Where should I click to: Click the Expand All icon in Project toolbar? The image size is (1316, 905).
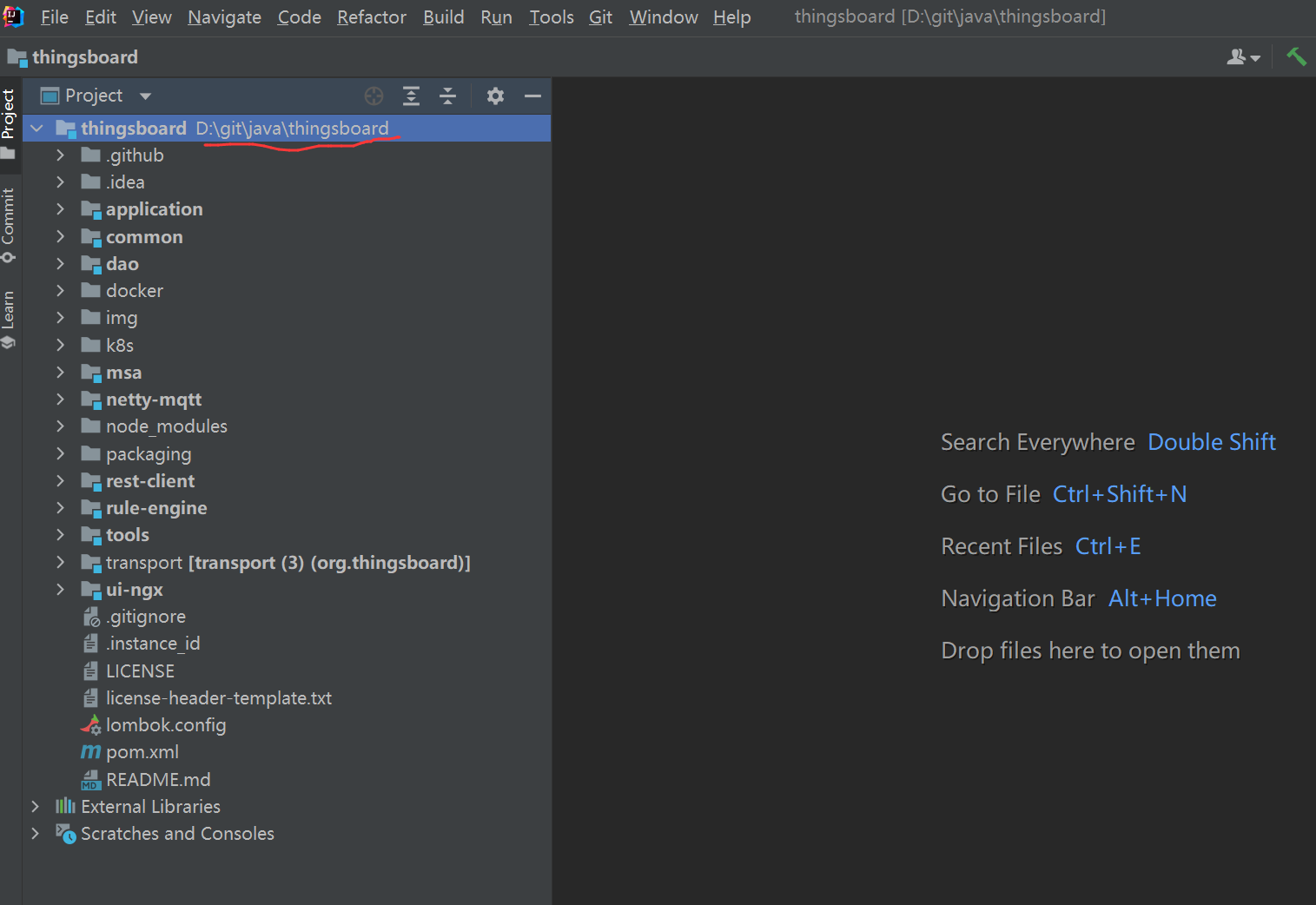click(411, 96)
